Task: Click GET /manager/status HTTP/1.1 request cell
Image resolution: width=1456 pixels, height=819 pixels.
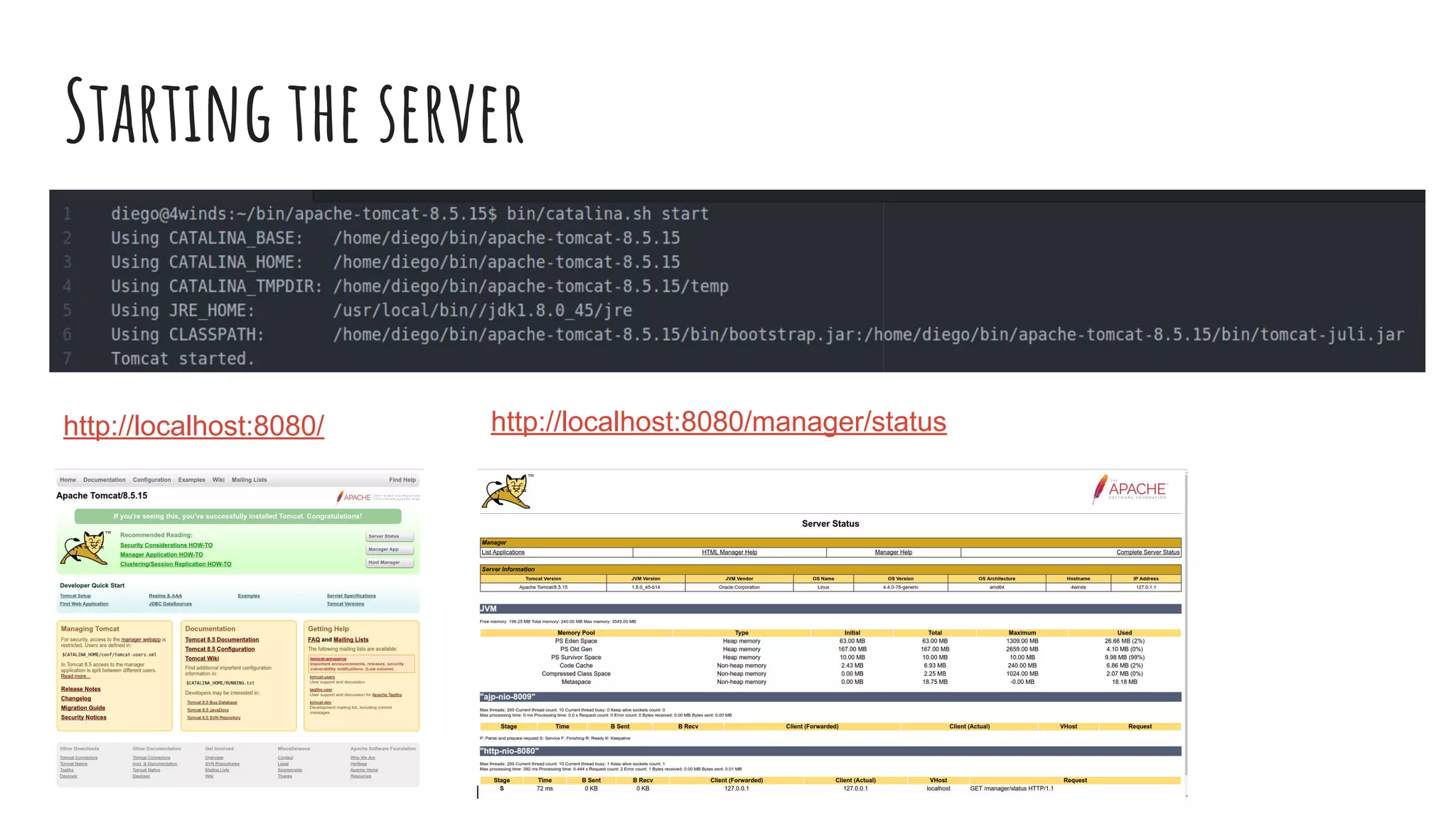Action: [1012, 788]
